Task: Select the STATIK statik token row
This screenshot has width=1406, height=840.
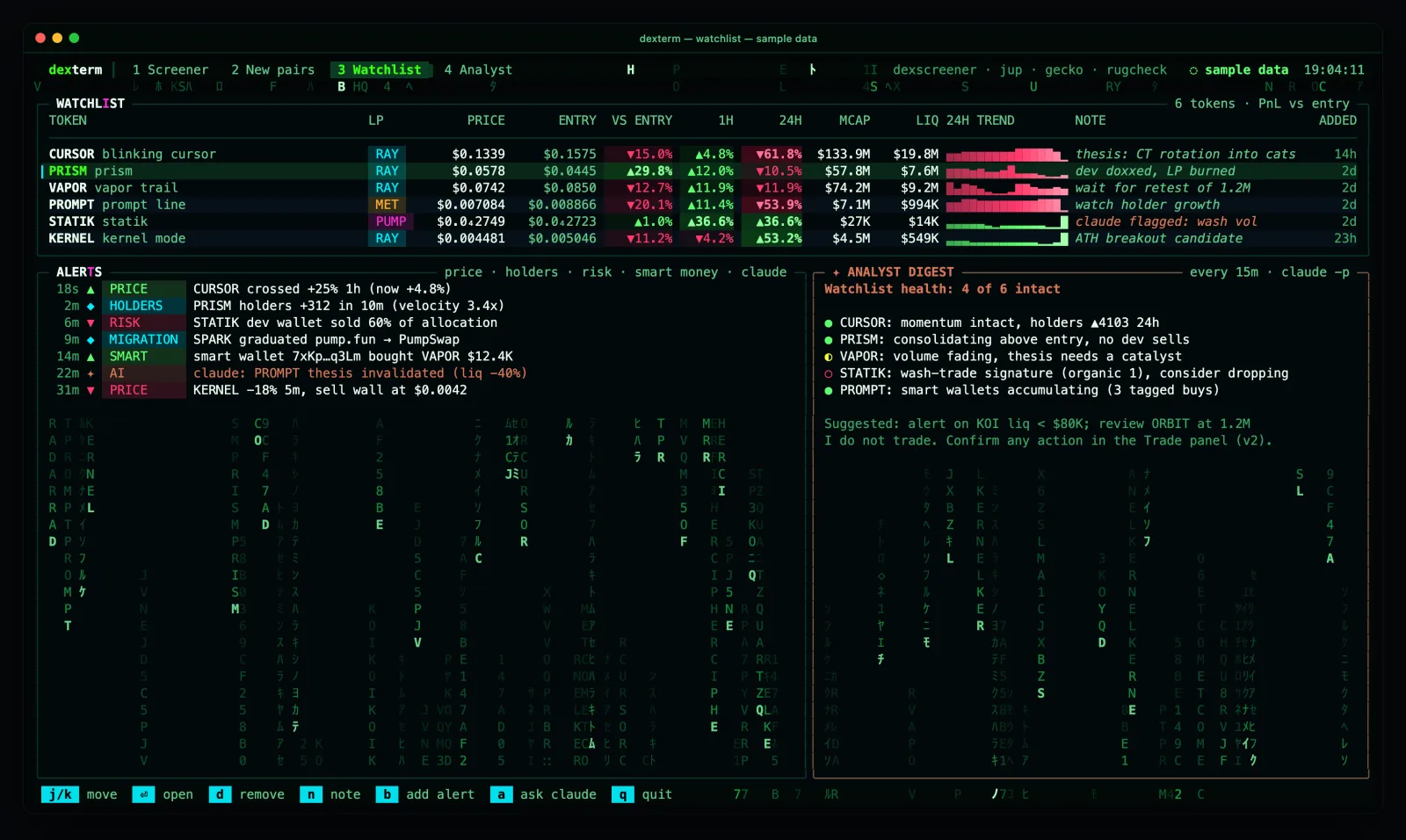Action: 702,221
